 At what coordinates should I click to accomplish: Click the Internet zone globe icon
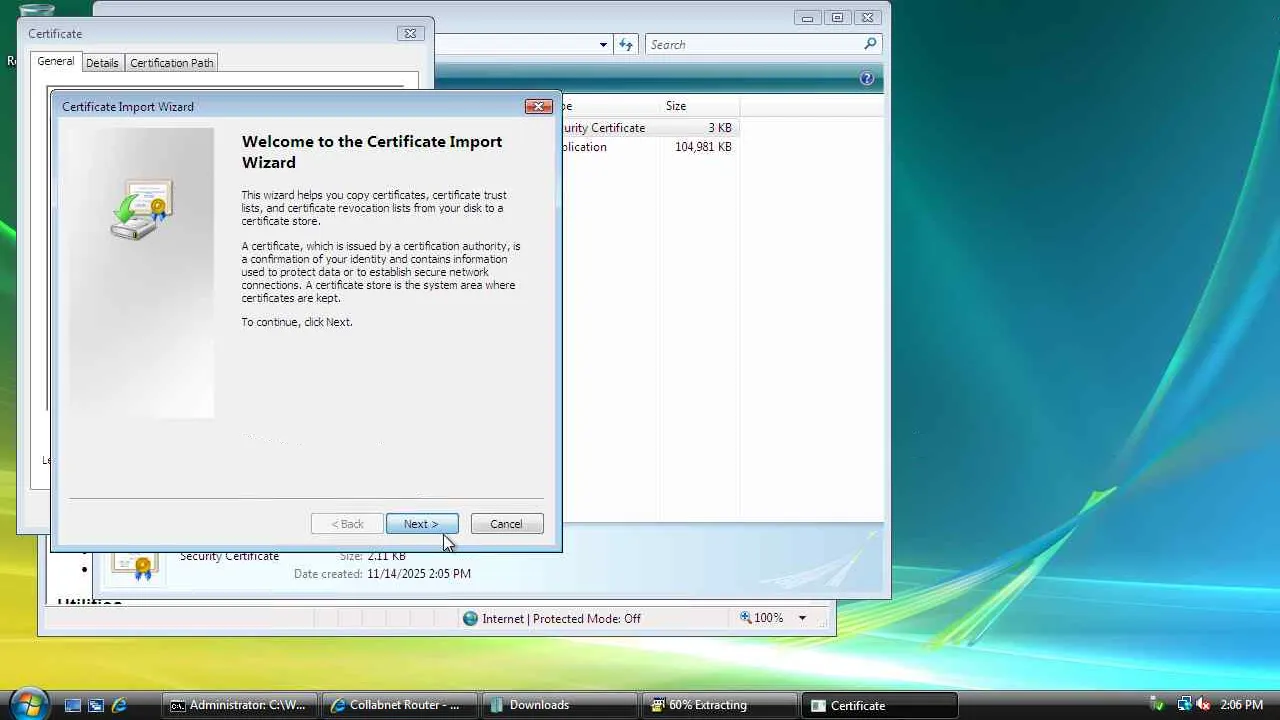471,619
